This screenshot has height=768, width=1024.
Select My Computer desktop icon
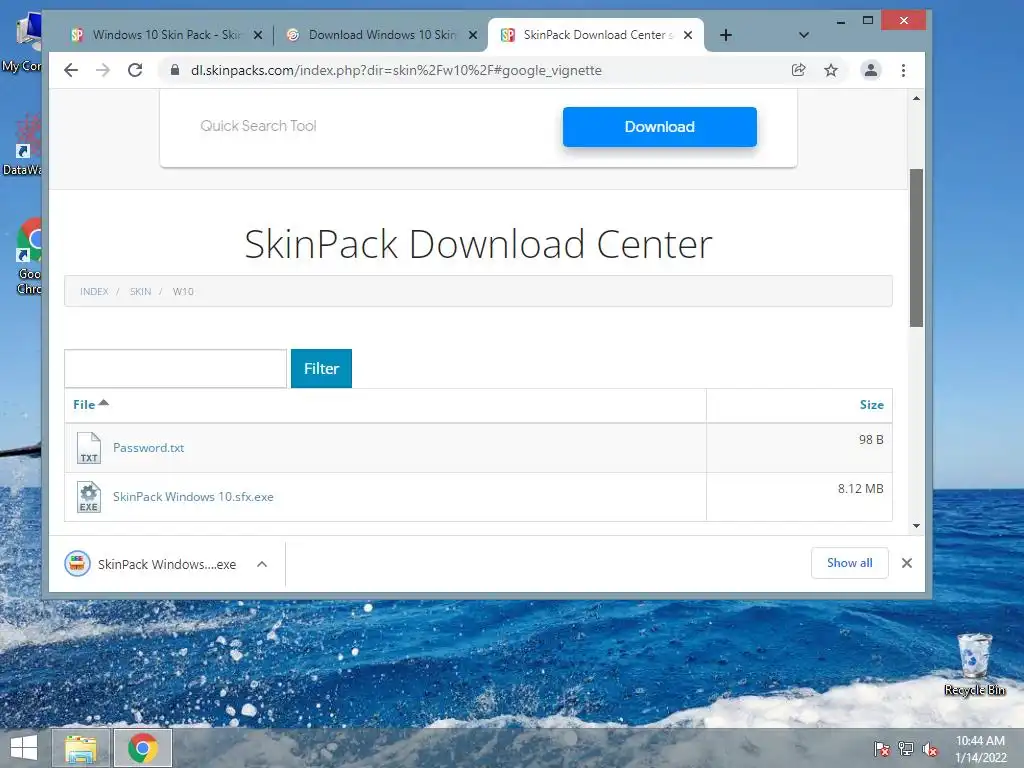23,42
